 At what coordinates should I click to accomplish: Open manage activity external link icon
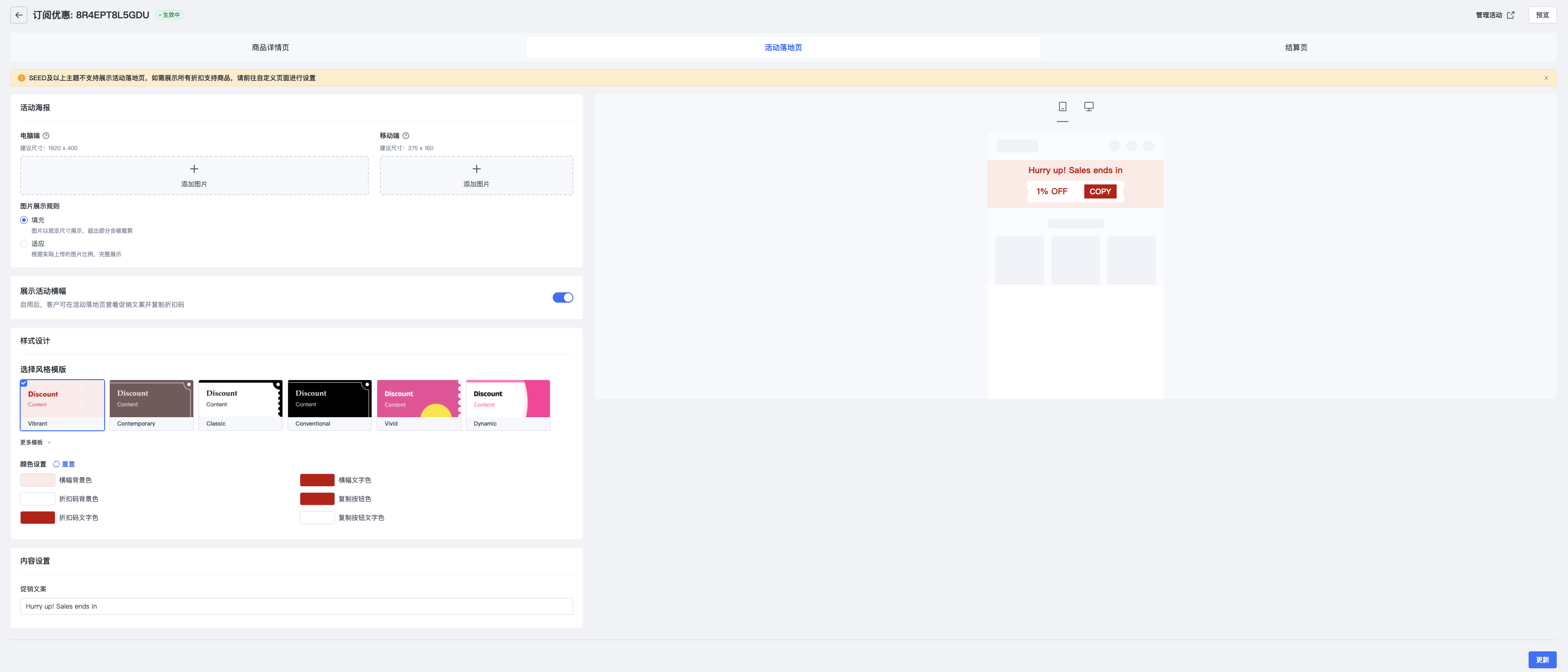[x=1510, y=15]
